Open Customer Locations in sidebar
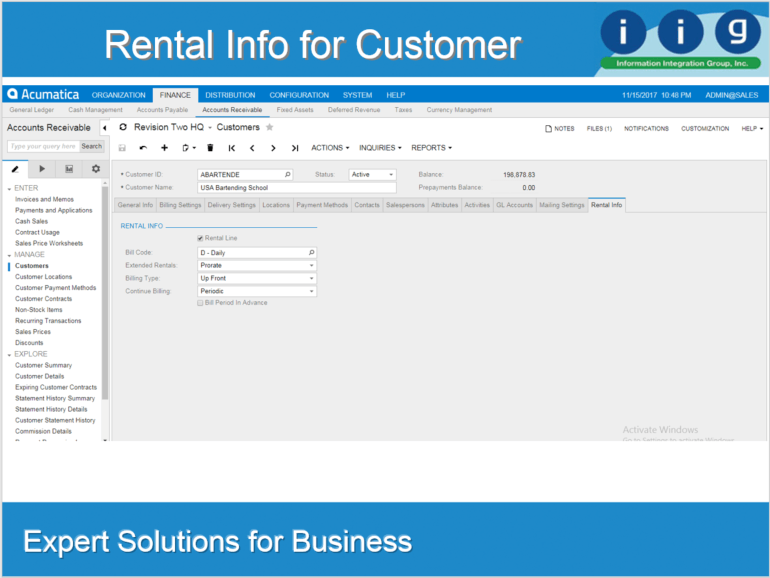Image resolution: width=770 pixels, height=578 pixels. [x=43, y=277]
